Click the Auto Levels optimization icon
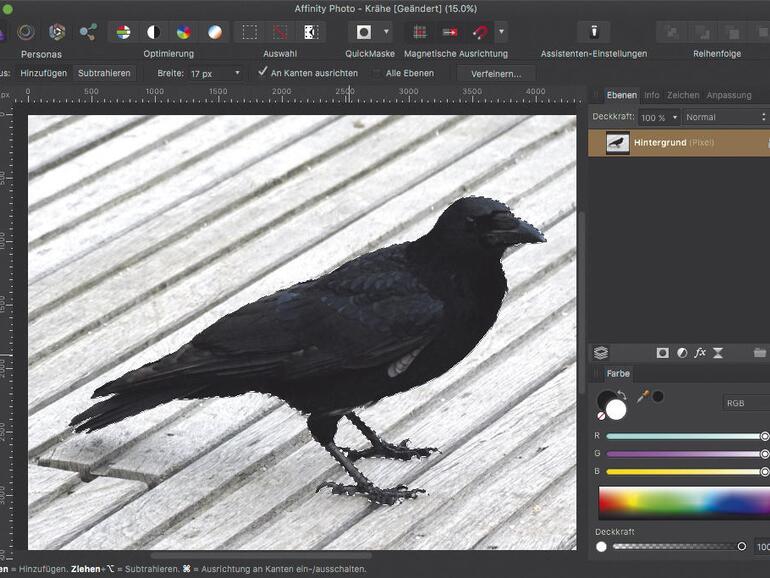The height and width of the screenshot is (578, 770). [123, 32]
